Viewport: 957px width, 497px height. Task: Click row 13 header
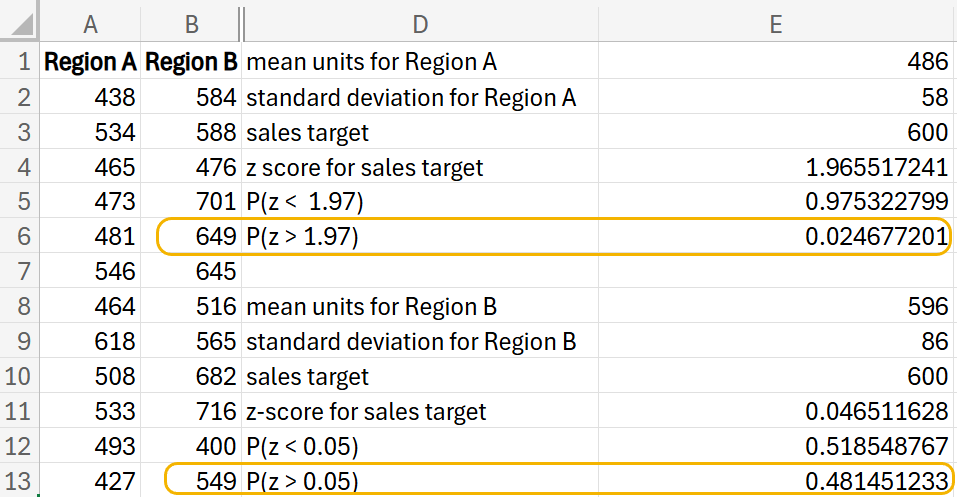click(x=20, y=481)
